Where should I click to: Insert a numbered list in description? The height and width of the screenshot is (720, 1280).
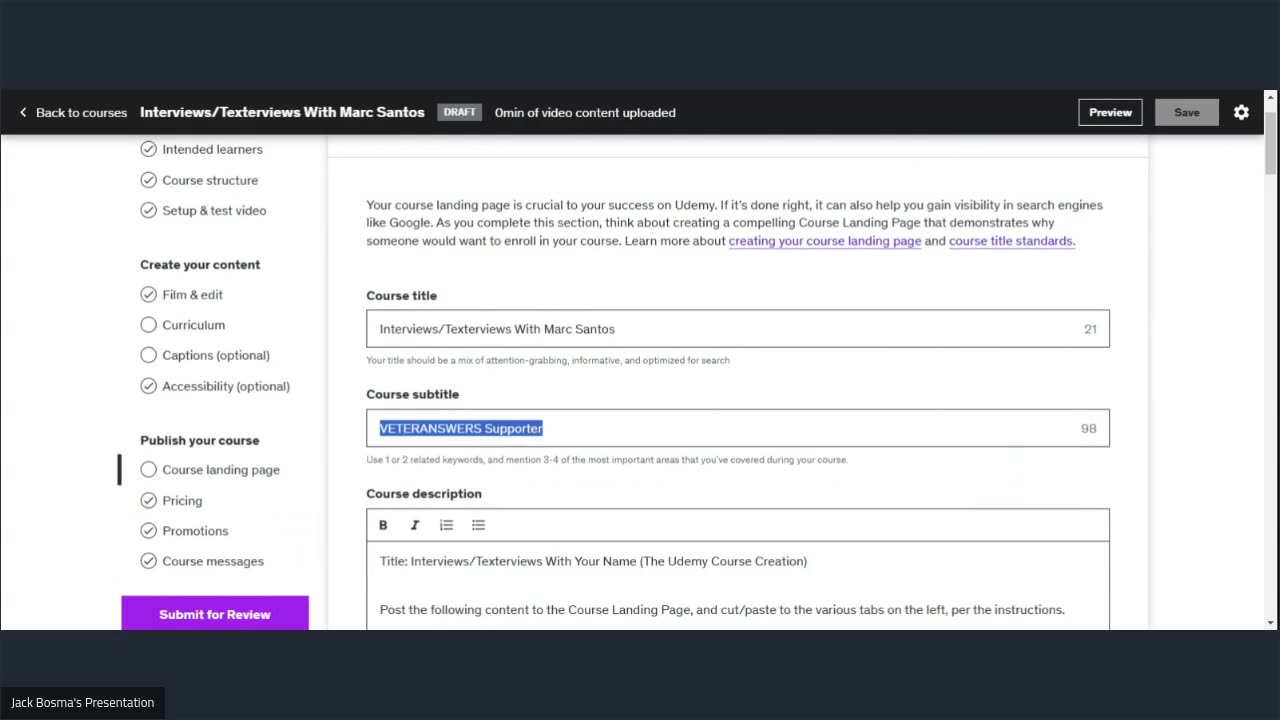pos(447,525)
